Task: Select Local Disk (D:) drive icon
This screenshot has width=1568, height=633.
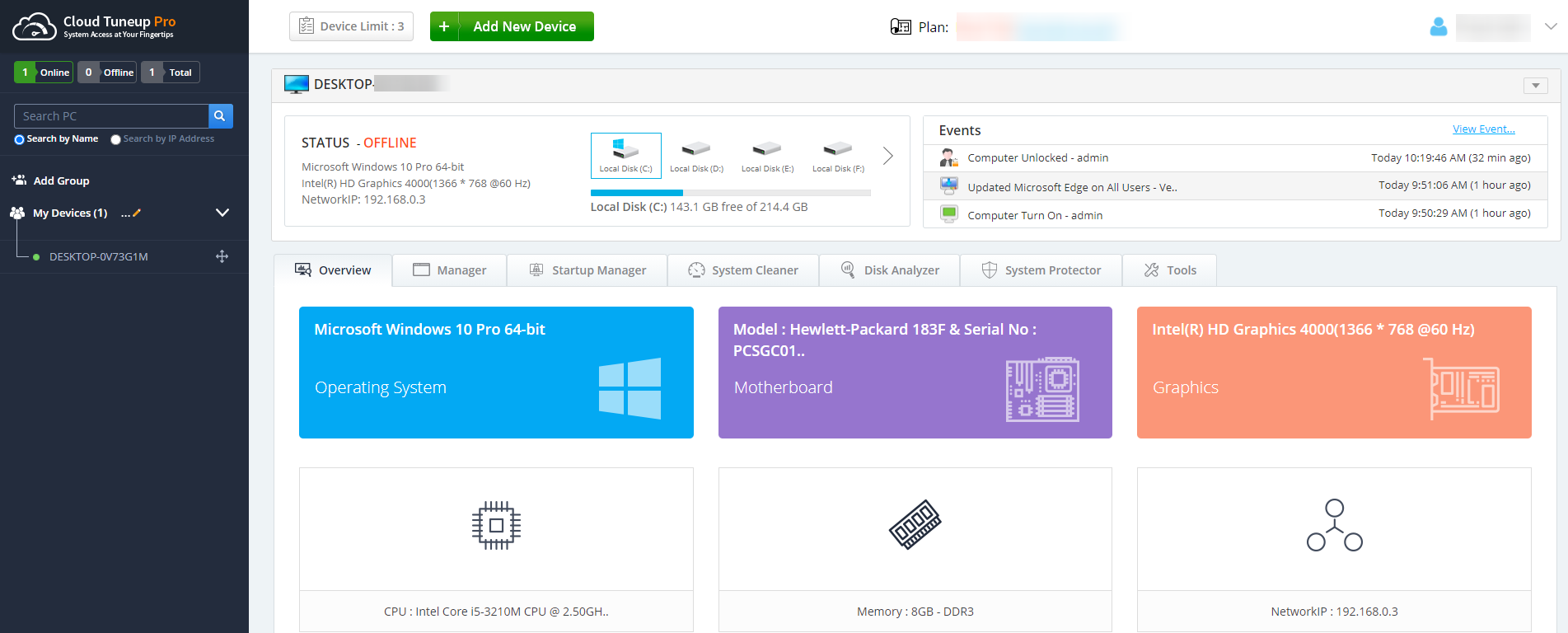Action: coord(696,155)
